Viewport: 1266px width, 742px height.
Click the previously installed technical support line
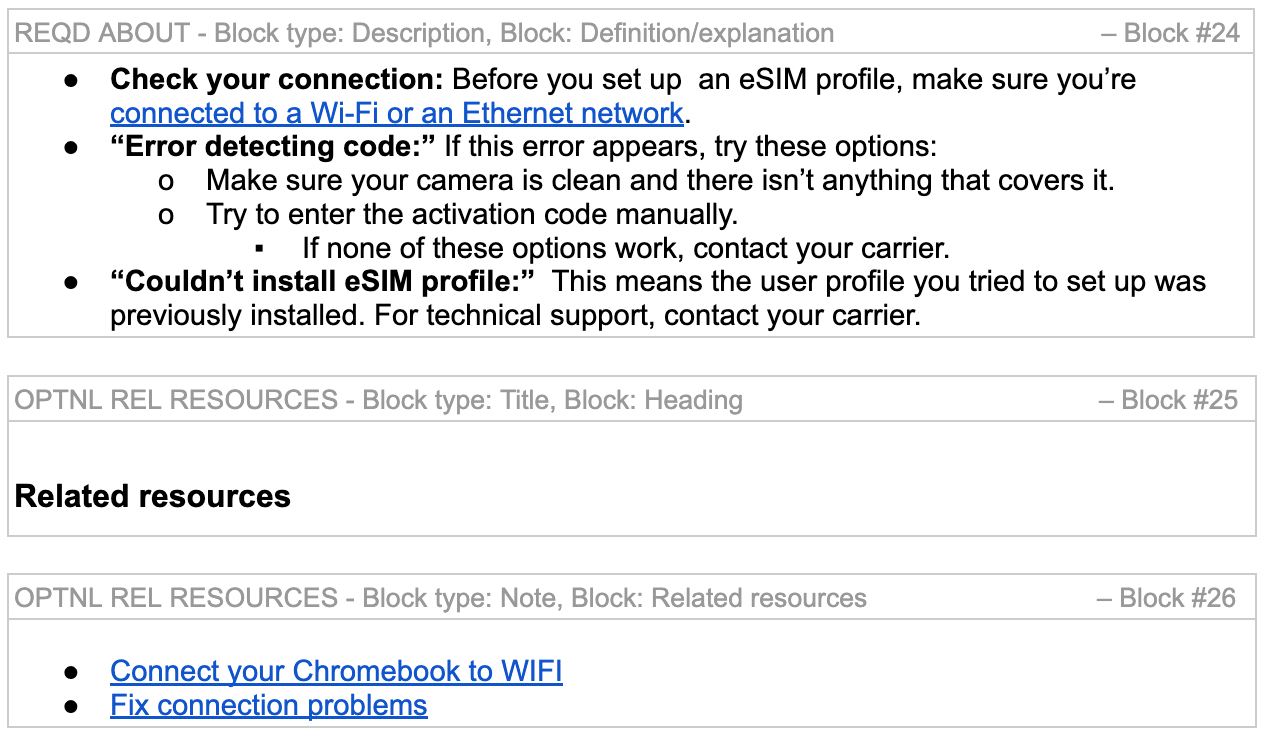coord(514,317)
